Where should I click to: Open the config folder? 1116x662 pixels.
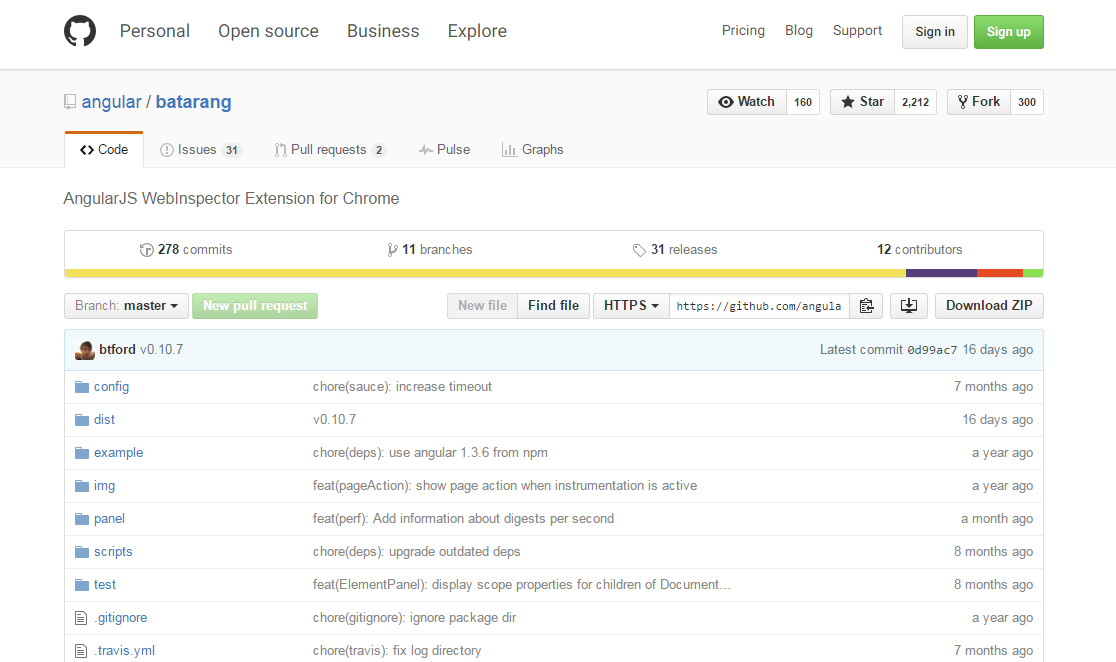pyautogui.click(x=111, y=386)
